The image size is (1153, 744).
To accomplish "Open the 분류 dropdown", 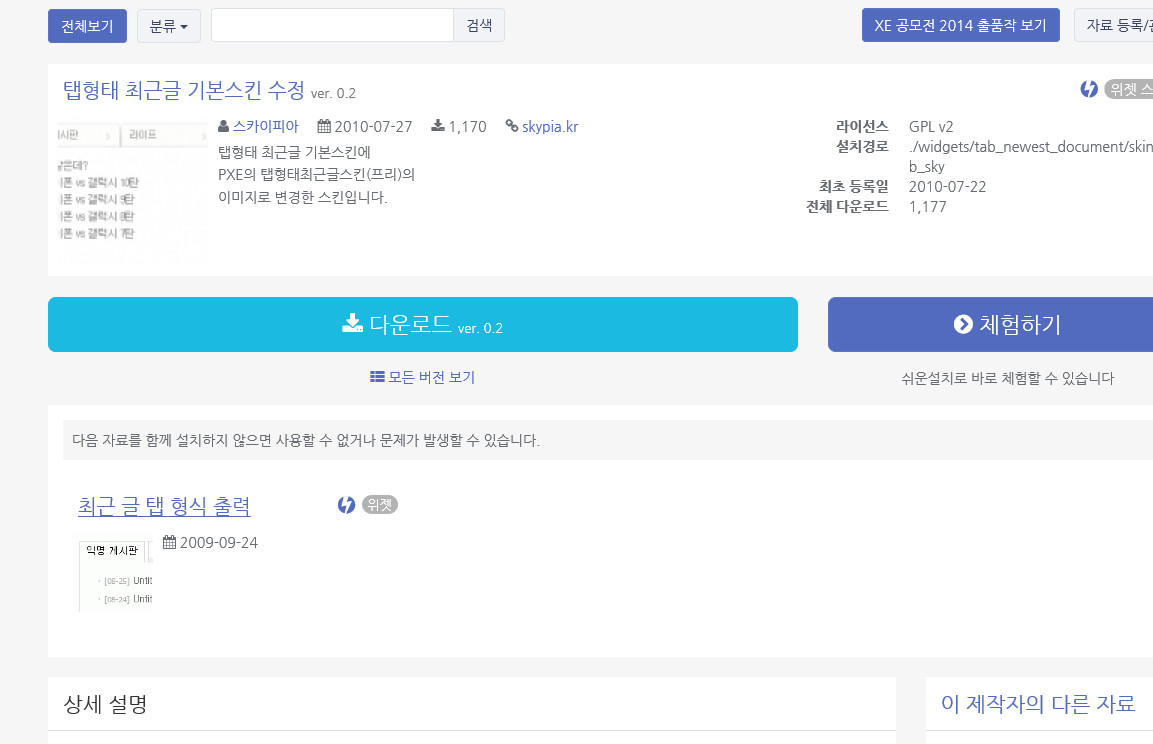I will 168,26.
